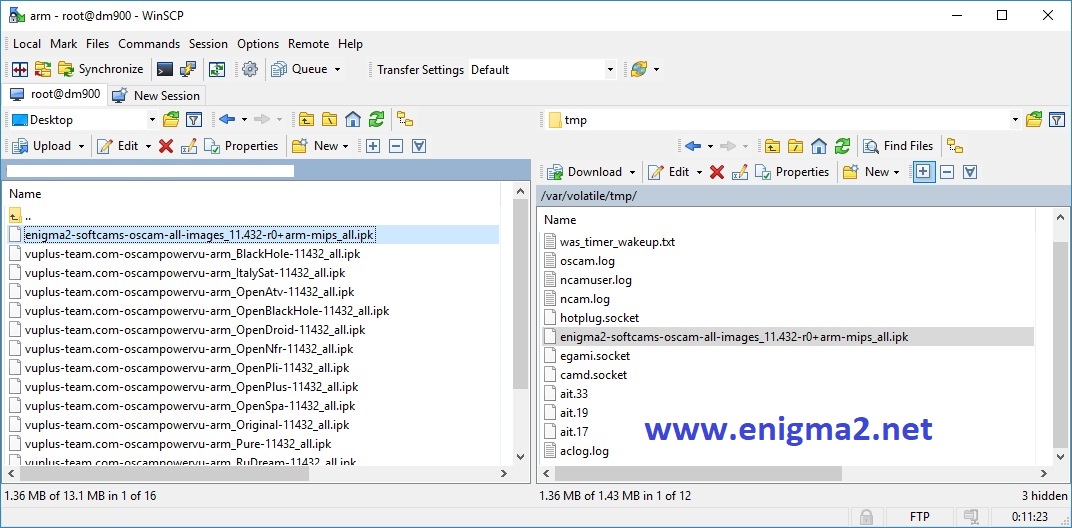Expand the Queue dropdown arrow

click(337, 69)
